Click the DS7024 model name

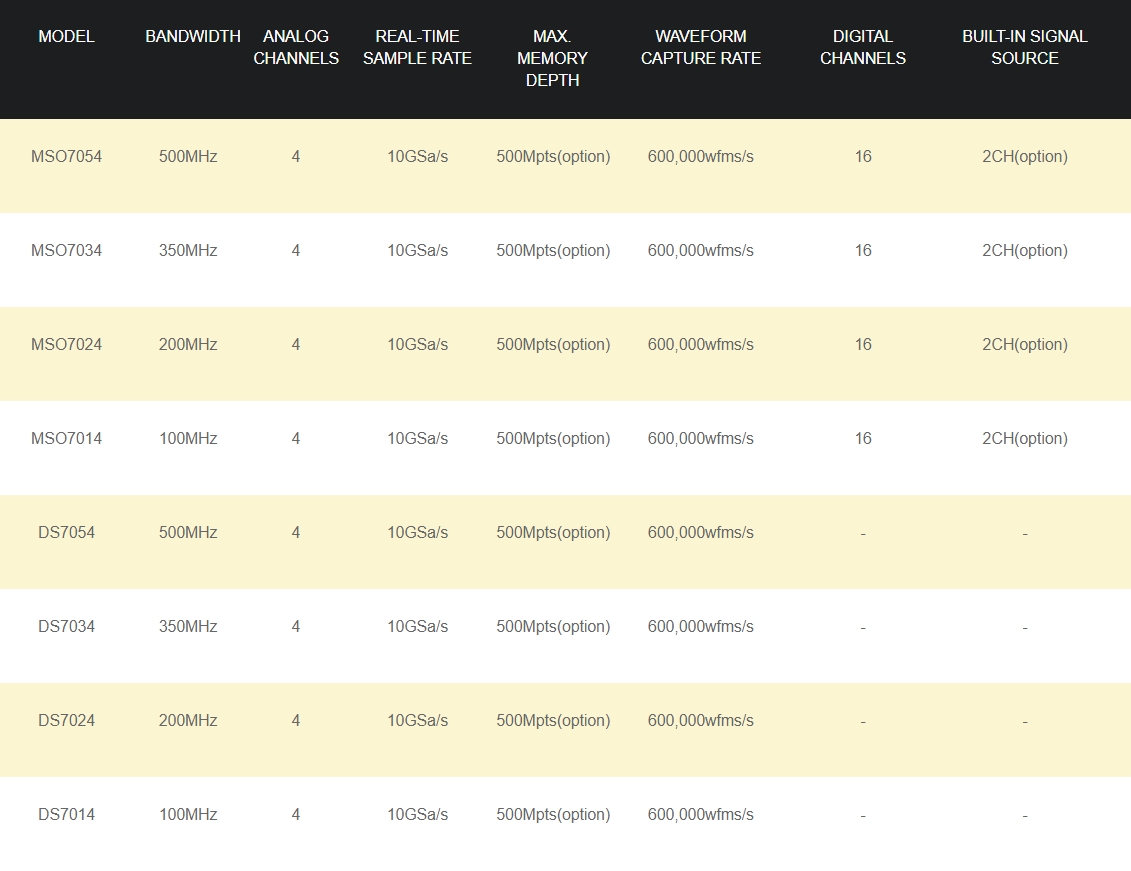66,720
